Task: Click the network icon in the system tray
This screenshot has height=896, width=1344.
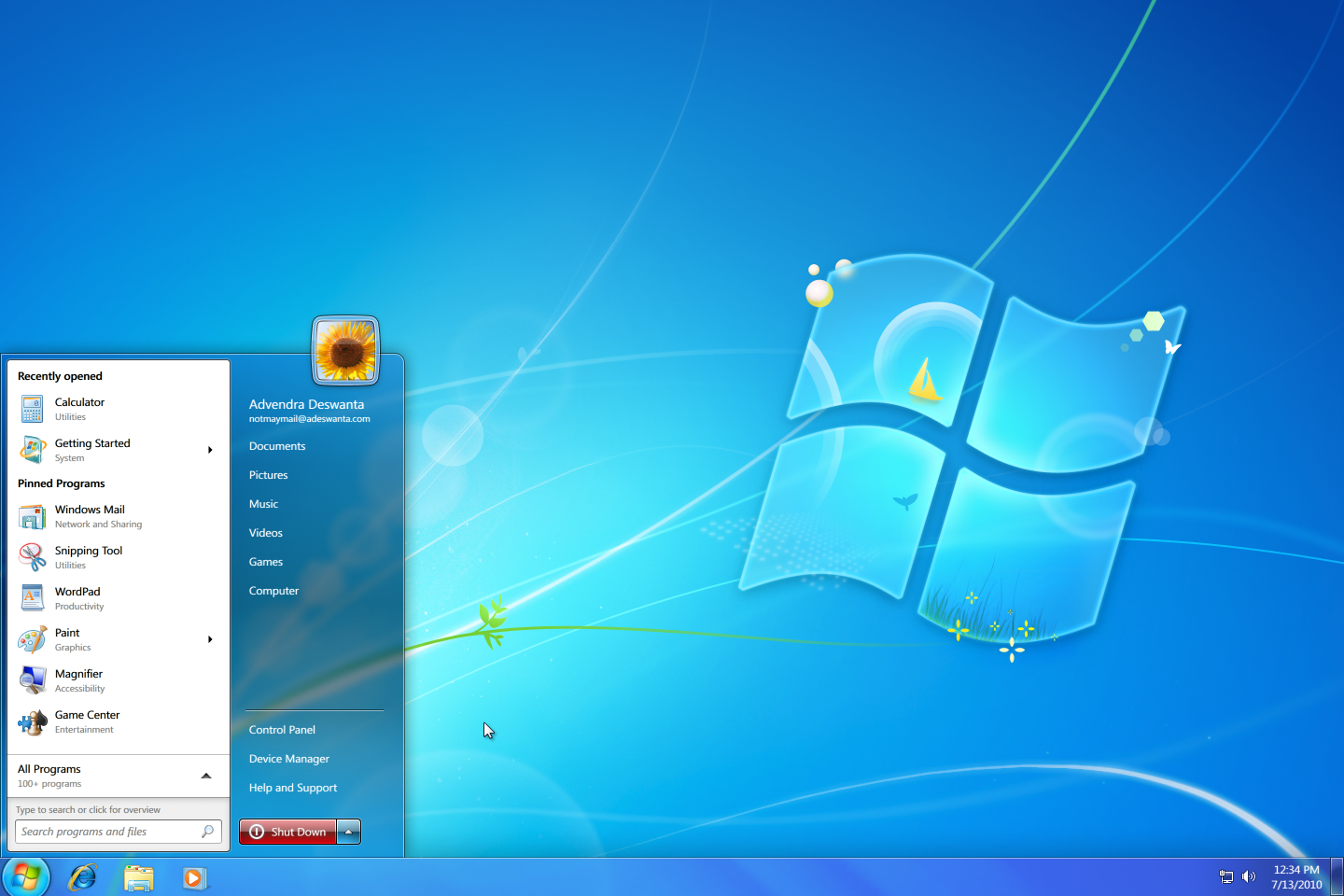Action: [1226, 876]
